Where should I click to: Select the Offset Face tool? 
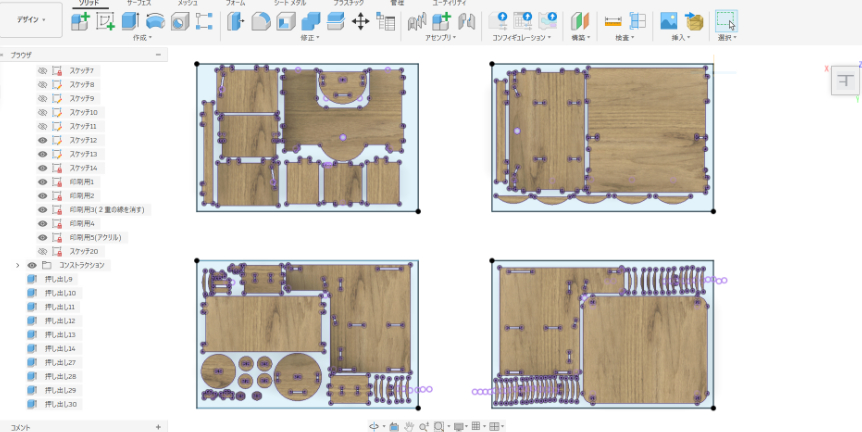tap(335, 21)
